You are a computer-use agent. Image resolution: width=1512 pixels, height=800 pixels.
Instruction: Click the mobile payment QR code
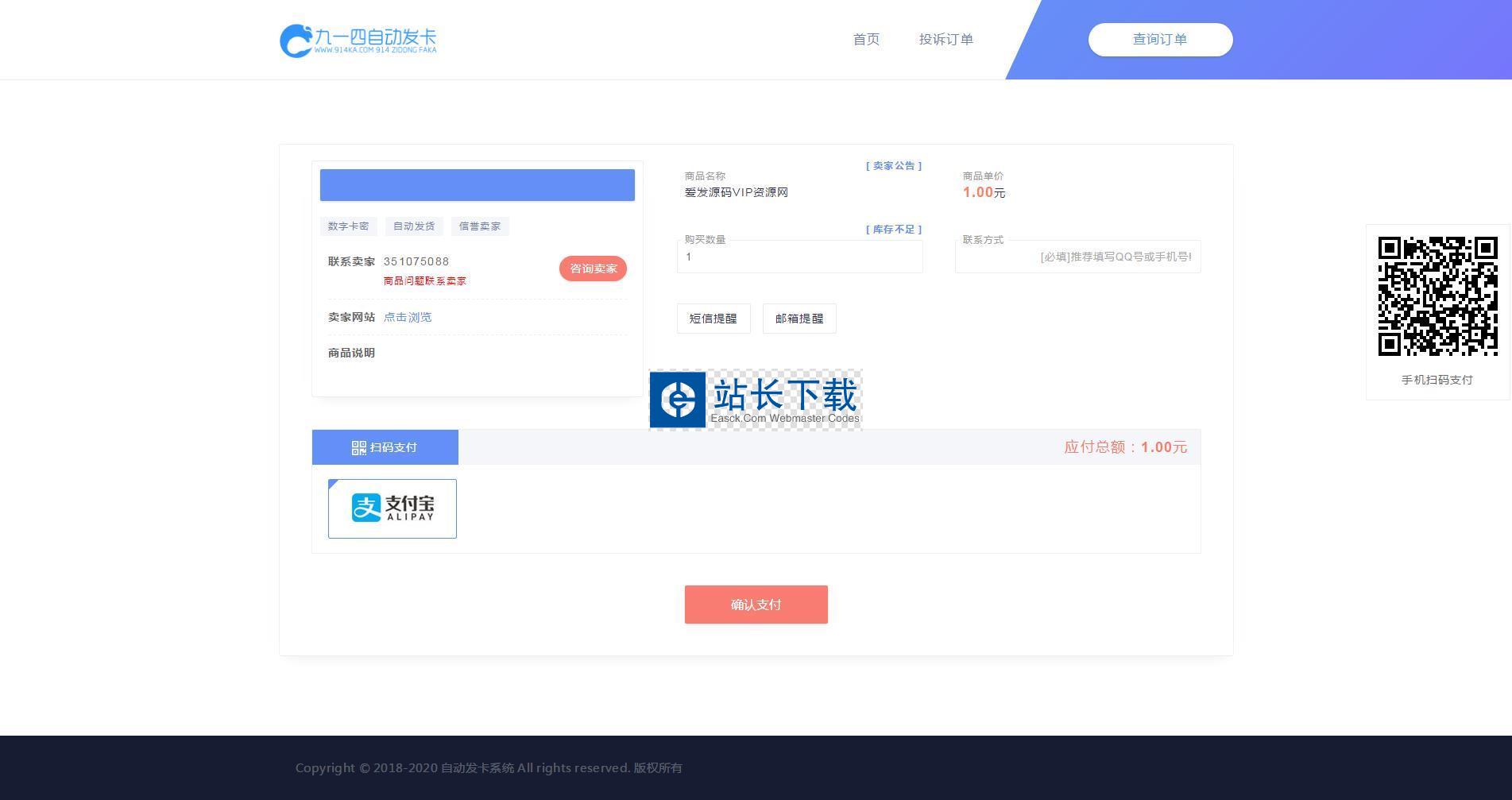1437,296
